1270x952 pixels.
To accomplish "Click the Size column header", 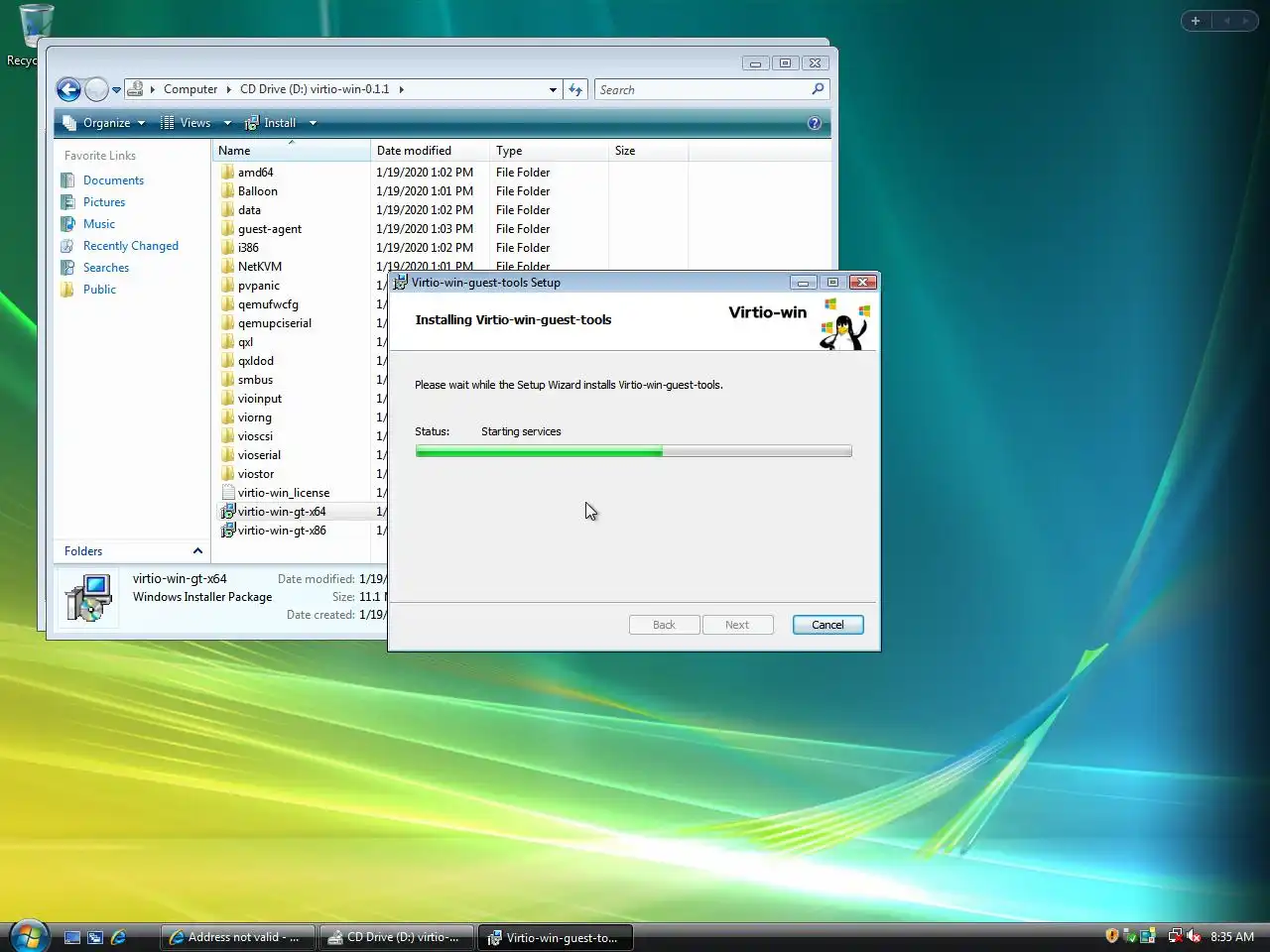I will (x=648, y=151).
